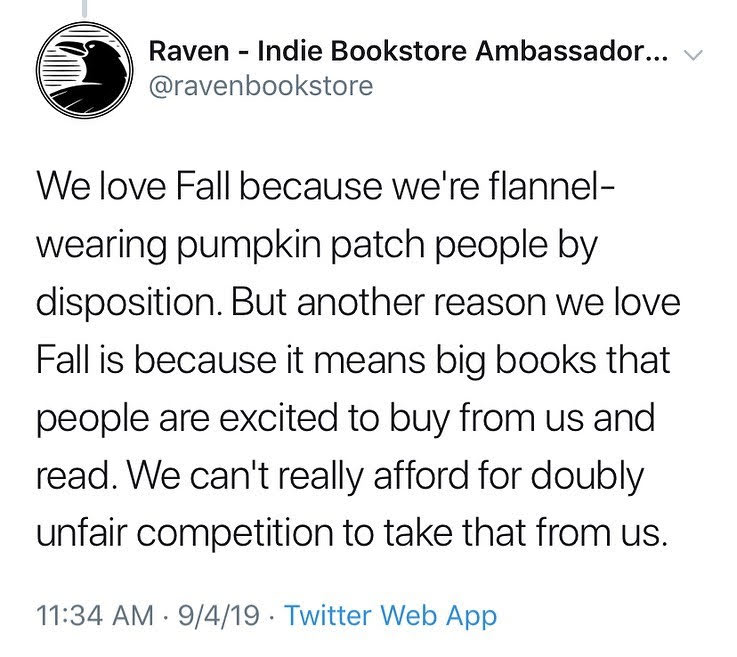Screen dimensions: 737x657
Task: Open the Raven - Indie Bookstore Ambassador display name
Action: click(x=408, y=51)
